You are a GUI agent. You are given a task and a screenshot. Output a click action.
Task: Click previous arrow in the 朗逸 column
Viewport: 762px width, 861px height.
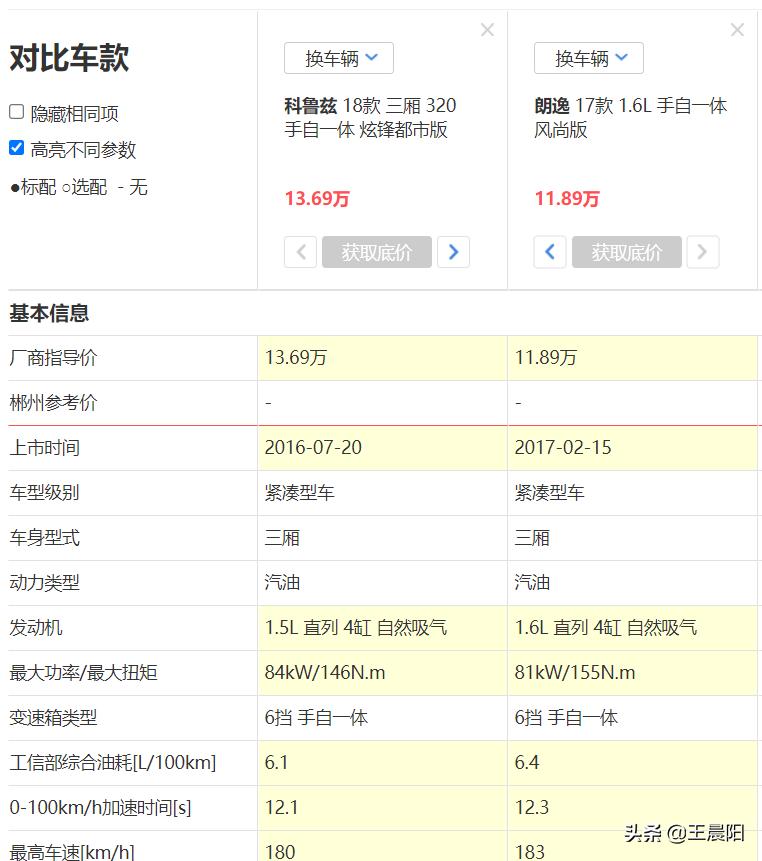click(550, 252)
